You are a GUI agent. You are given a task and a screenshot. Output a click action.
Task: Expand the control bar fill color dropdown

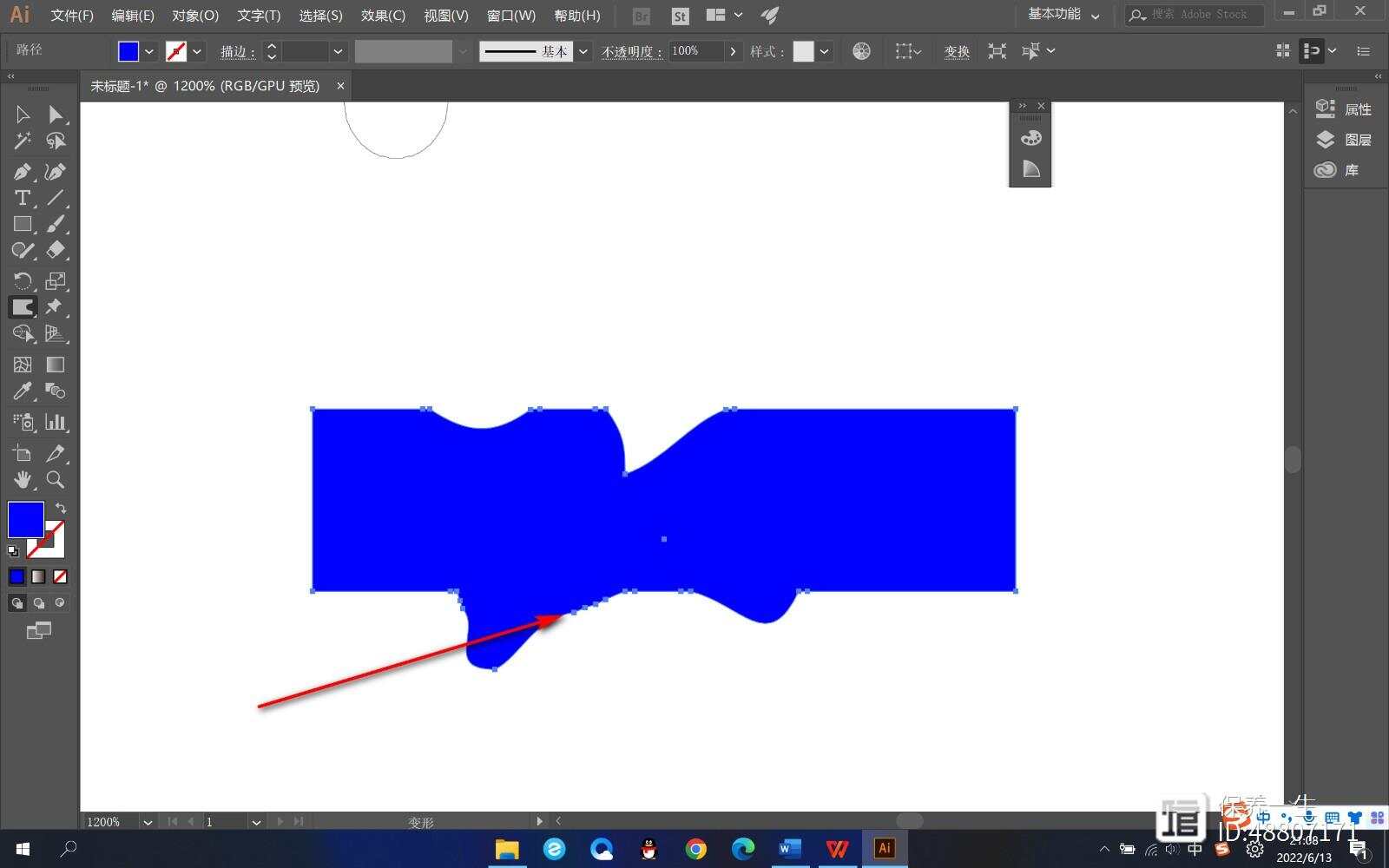pyautogui.click(x=149, y=51)
